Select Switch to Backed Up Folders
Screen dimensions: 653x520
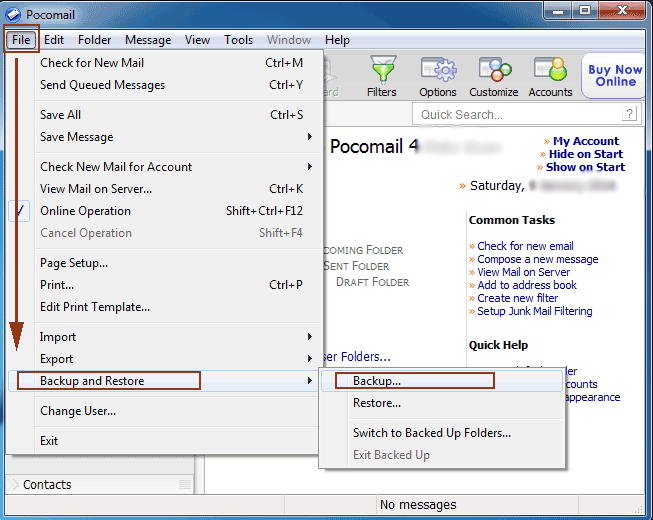[x=442, y=433]
